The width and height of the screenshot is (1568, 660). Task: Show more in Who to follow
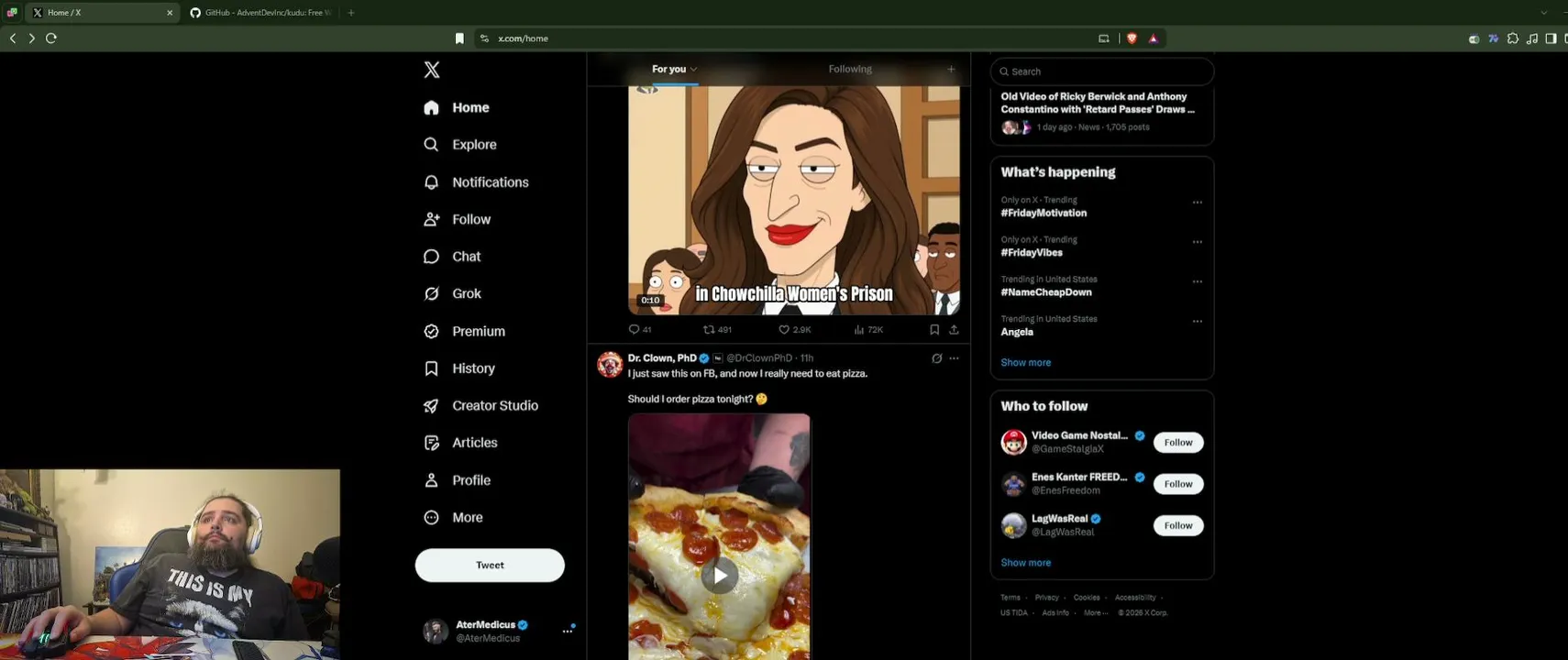(1026, 563)
